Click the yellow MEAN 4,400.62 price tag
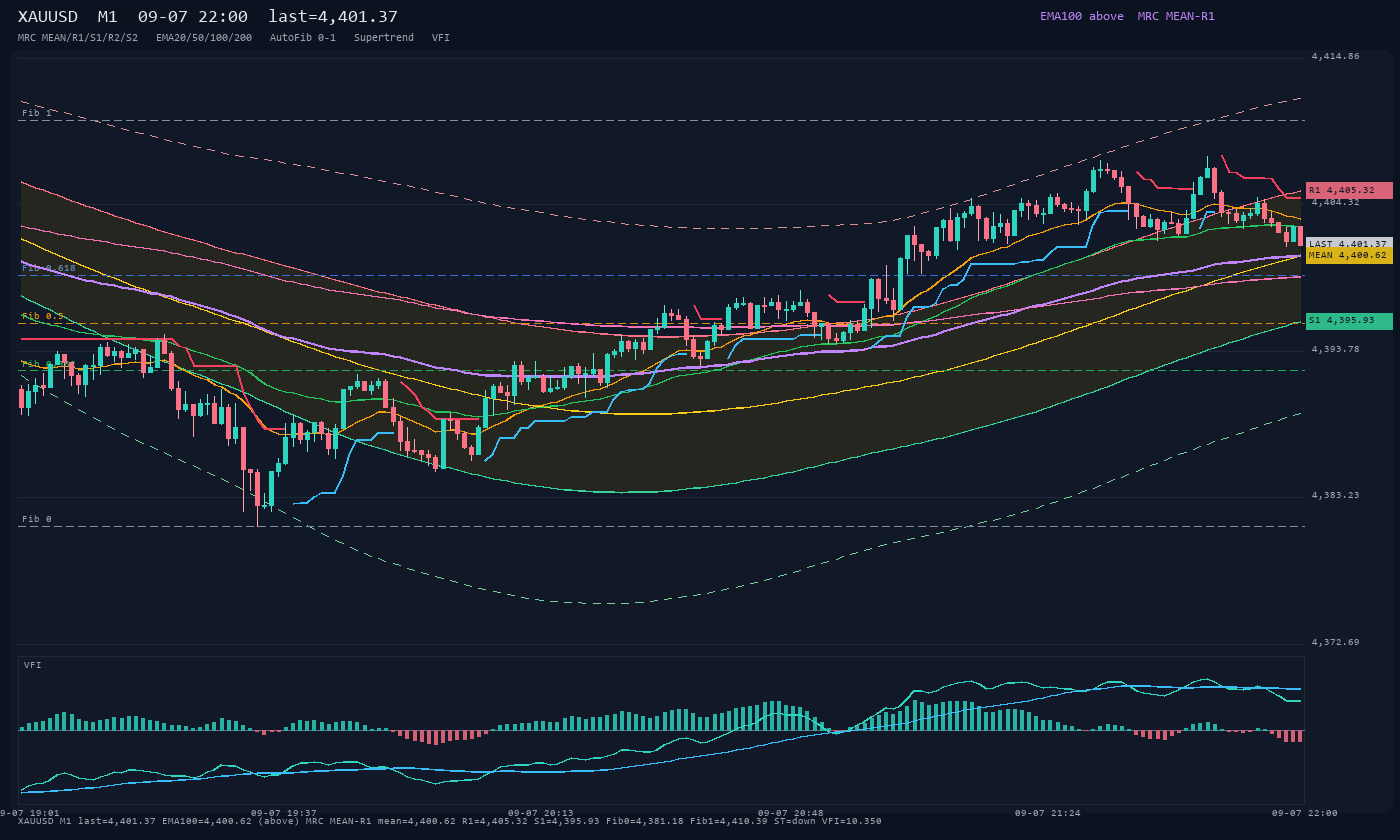The height and width of the screenshot is (840, 1400). click(1349, 255)
